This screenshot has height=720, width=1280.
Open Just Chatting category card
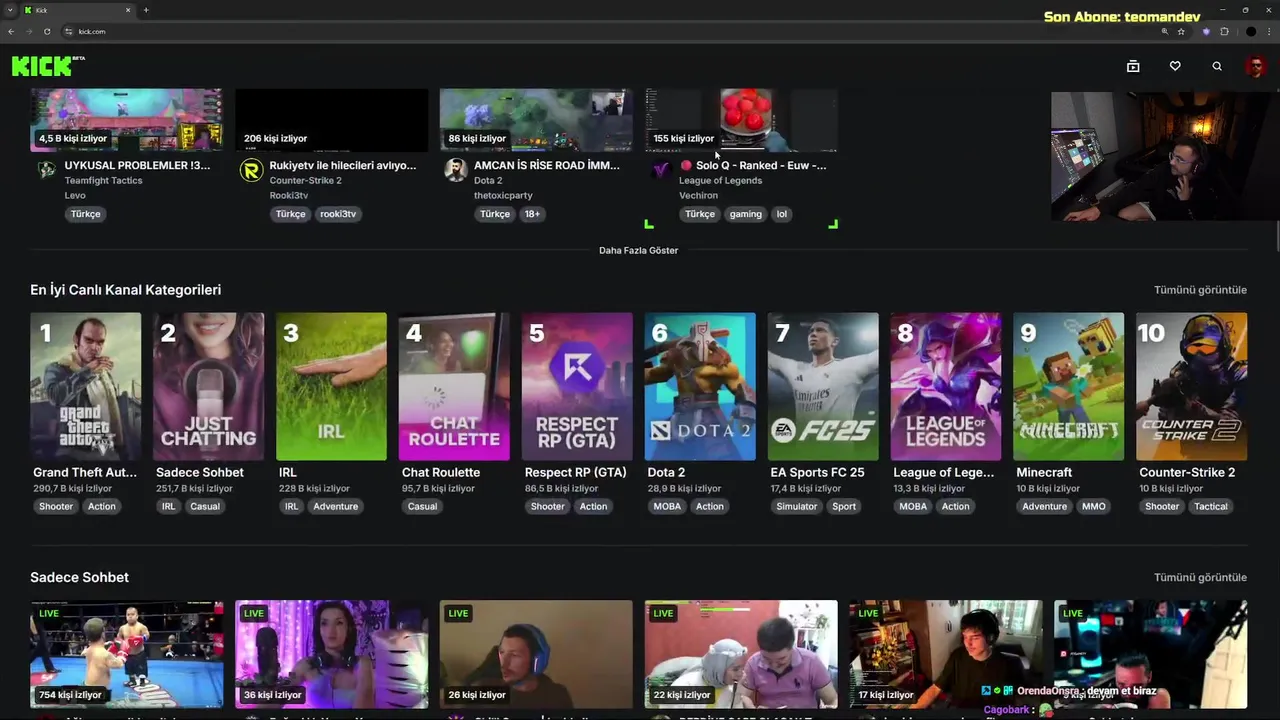pos(208,387)
